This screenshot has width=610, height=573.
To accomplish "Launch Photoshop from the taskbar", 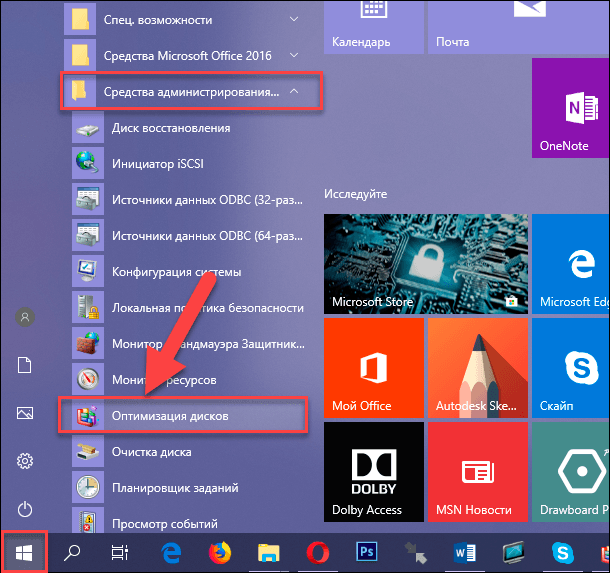I will tap(367, 552).
